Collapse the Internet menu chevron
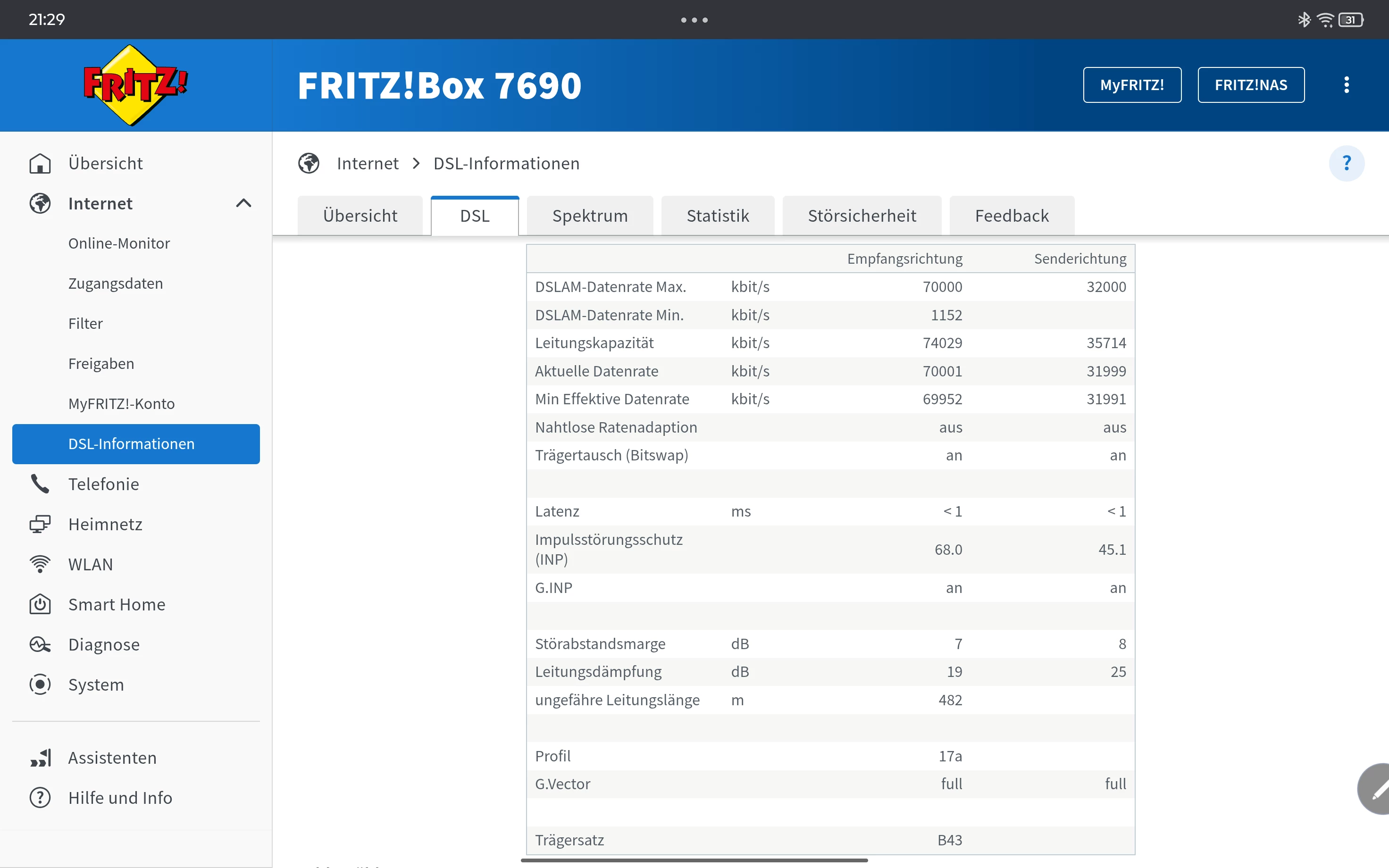Image resolution: width=1389 pixels, height=868 pixels. (x=243, y=203)
